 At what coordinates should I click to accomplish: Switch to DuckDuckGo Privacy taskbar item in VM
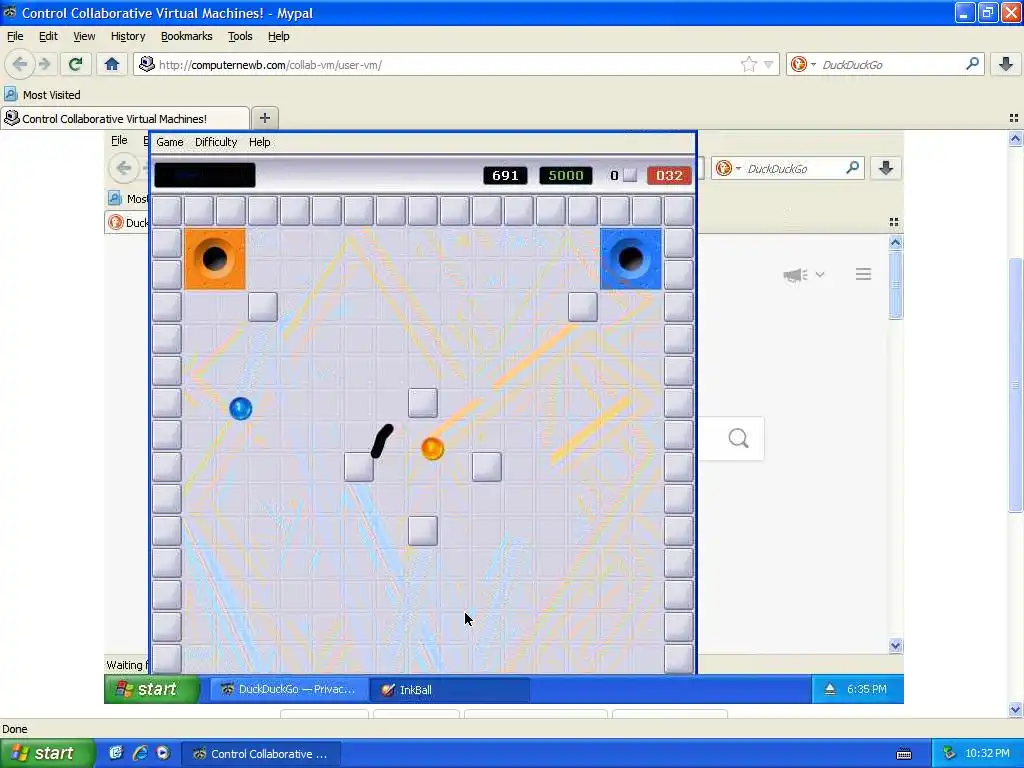(288, 689)
